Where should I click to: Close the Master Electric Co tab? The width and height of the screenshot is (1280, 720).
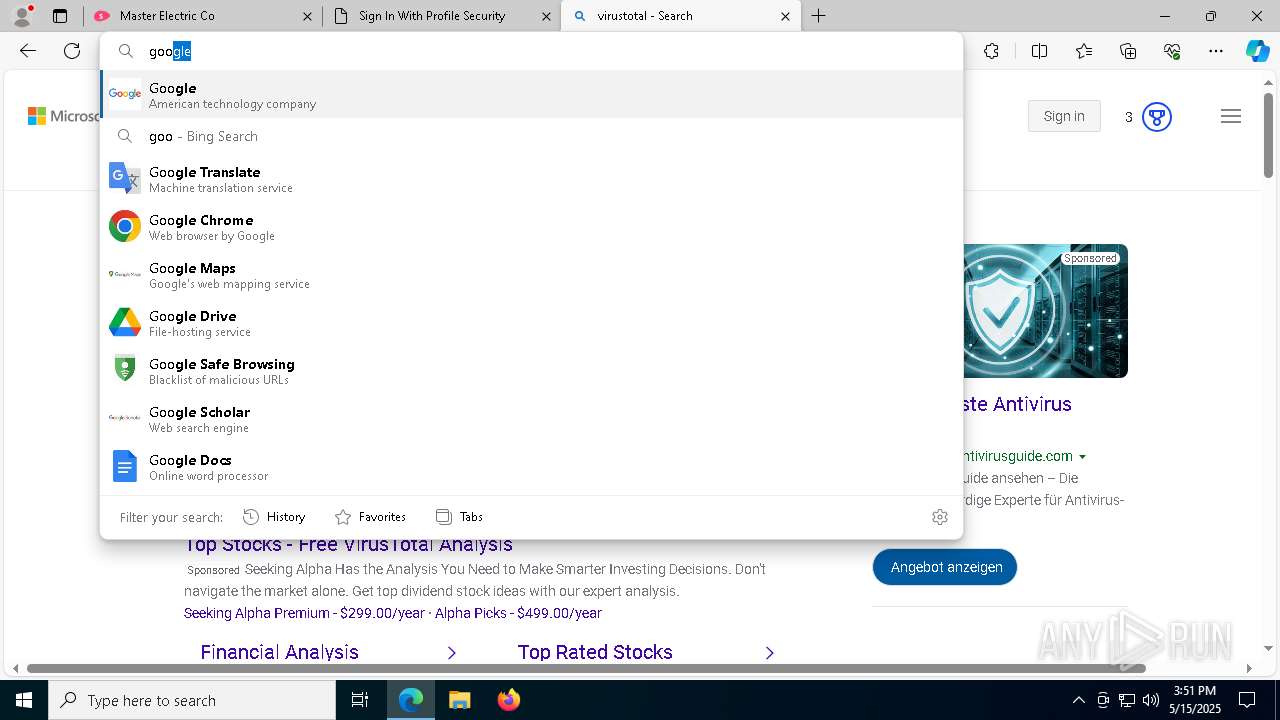click(x=307, y=16)
